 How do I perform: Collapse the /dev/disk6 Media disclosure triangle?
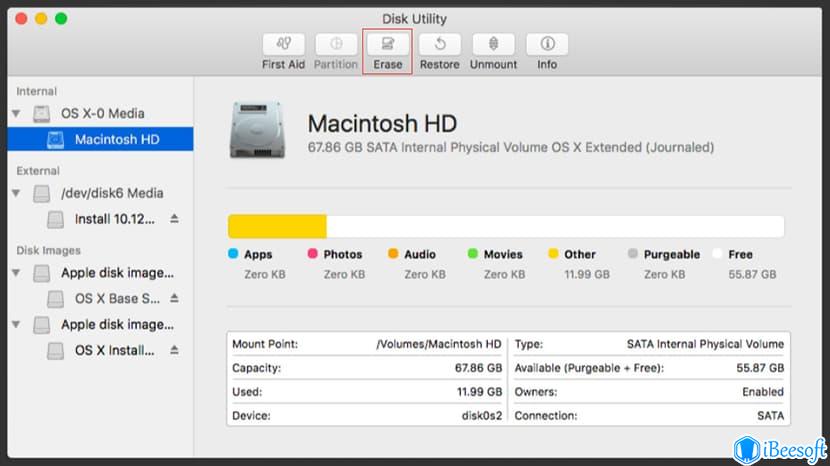click(16, 193)
